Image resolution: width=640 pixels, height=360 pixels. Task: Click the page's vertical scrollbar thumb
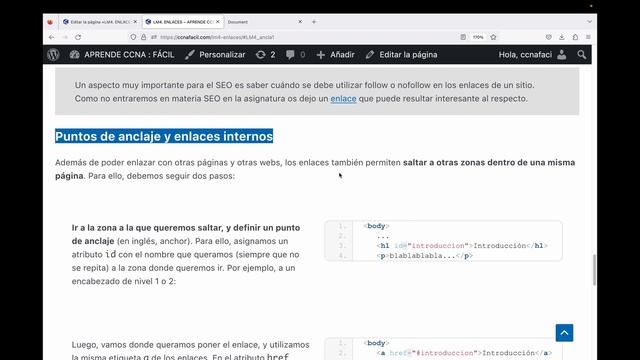[594, 270]
